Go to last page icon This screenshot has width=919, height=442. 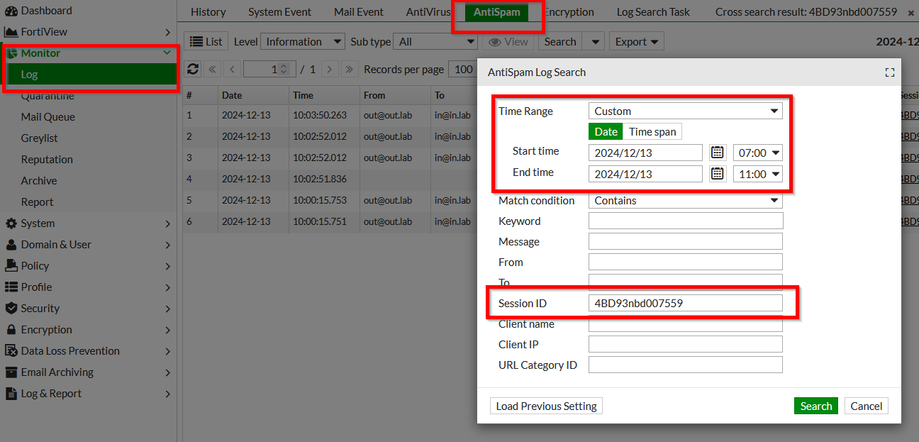[x=349, y=69]
